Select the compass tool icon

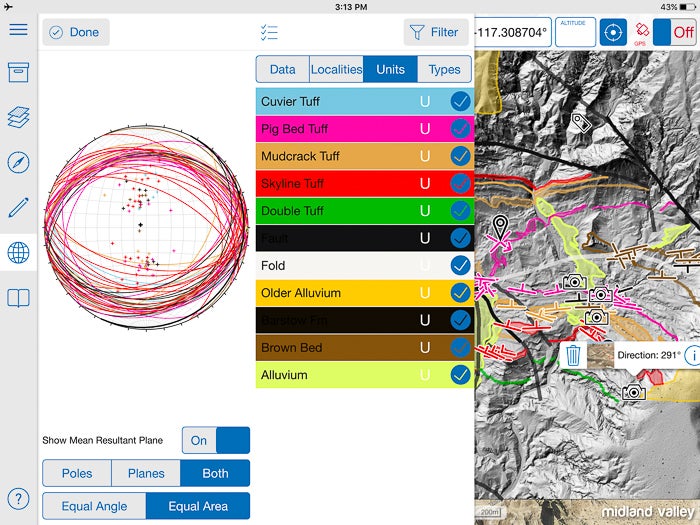coord(18,162)
